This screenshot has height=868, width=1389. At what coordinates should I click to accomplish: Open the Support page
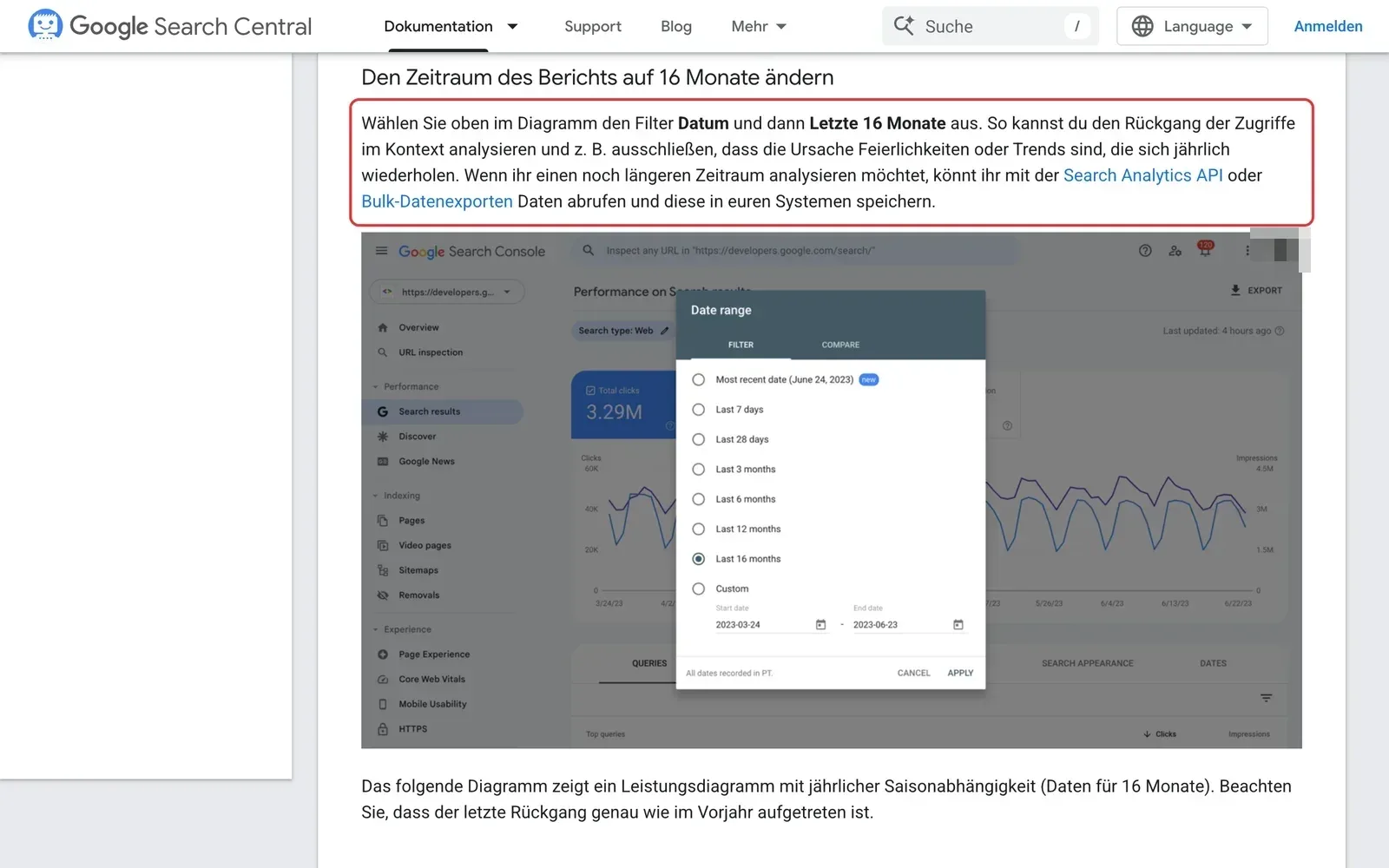click(593, 27)
